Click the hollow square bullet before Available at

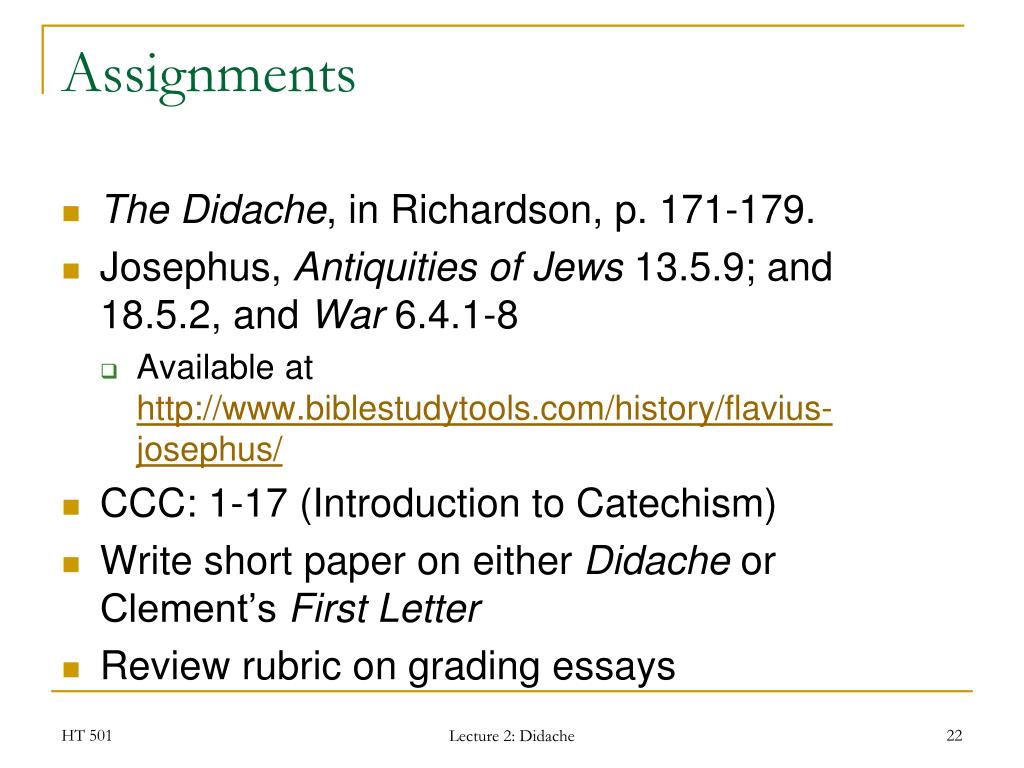click(x=109, y=371)
